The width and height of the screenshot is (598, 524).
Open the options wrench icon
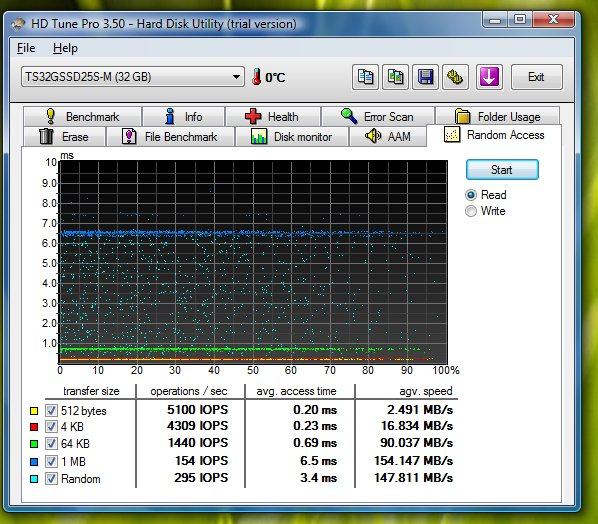pyautogui.click(x=455, y=77)
